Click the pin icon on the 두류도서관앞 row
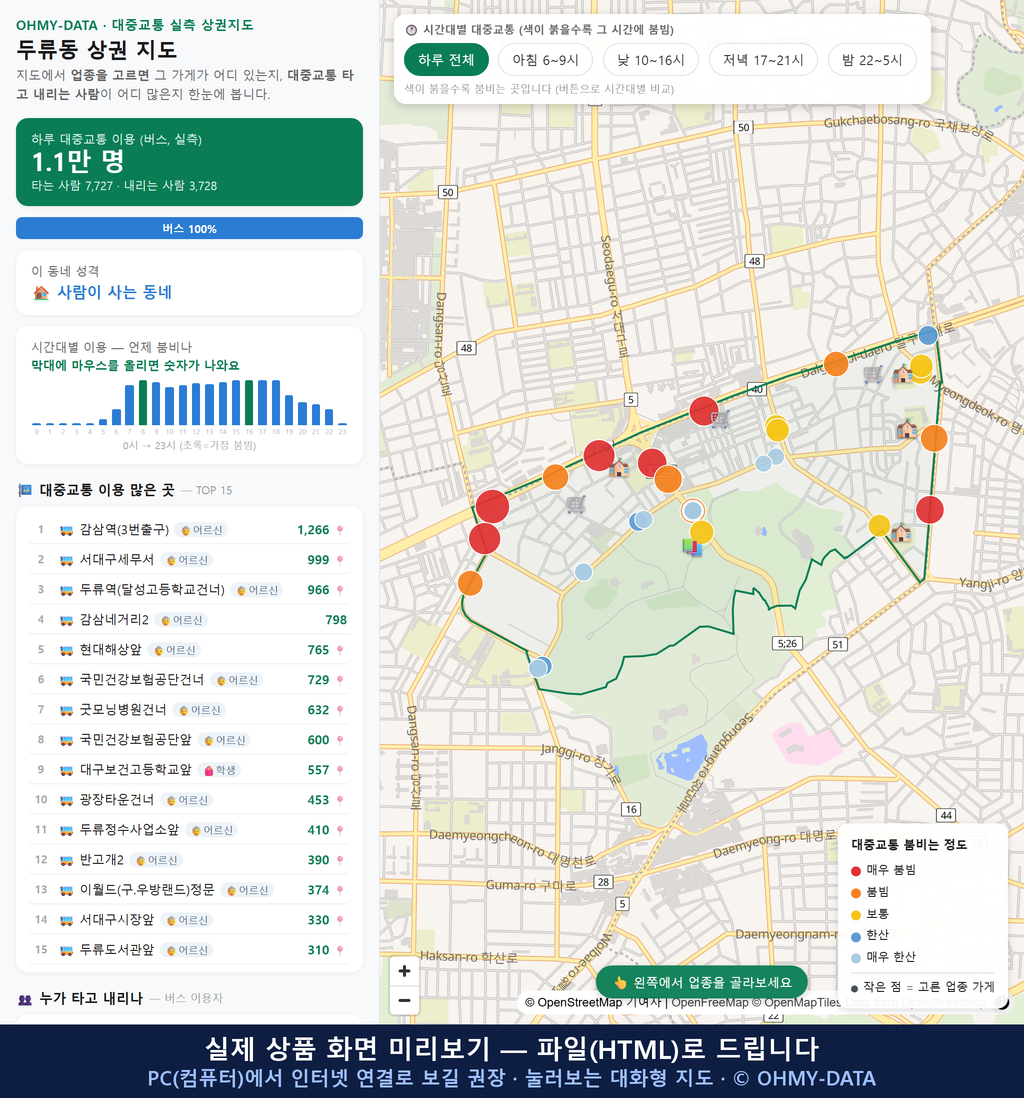This screenshot has width=1024, height=1098. (340, 950)
